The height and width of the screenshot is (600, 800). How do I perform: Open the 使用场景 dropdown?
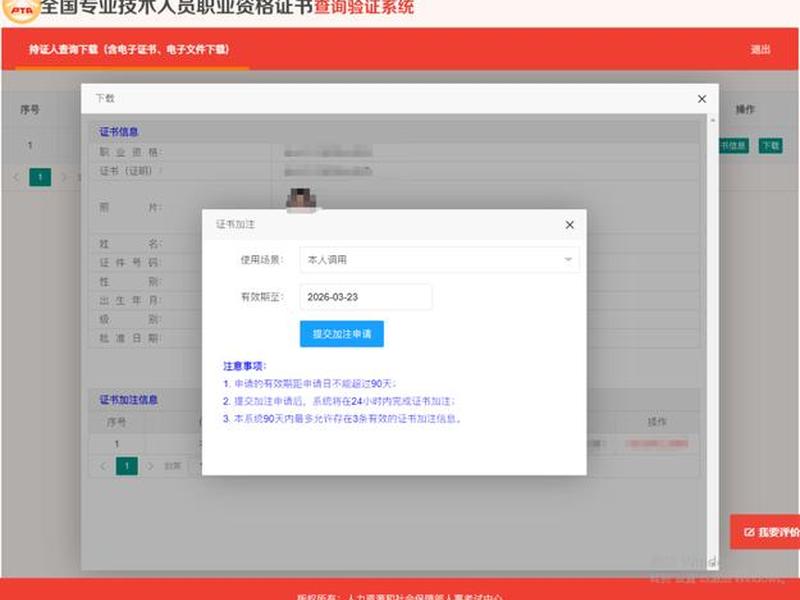click(439, 260)
